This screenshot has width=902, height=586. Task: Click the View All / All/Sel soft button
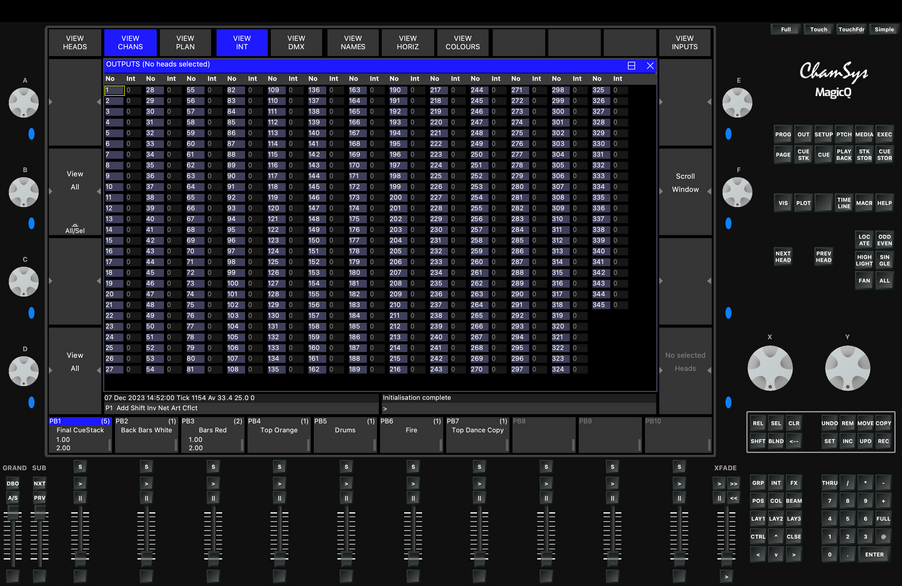click(75, 191)
